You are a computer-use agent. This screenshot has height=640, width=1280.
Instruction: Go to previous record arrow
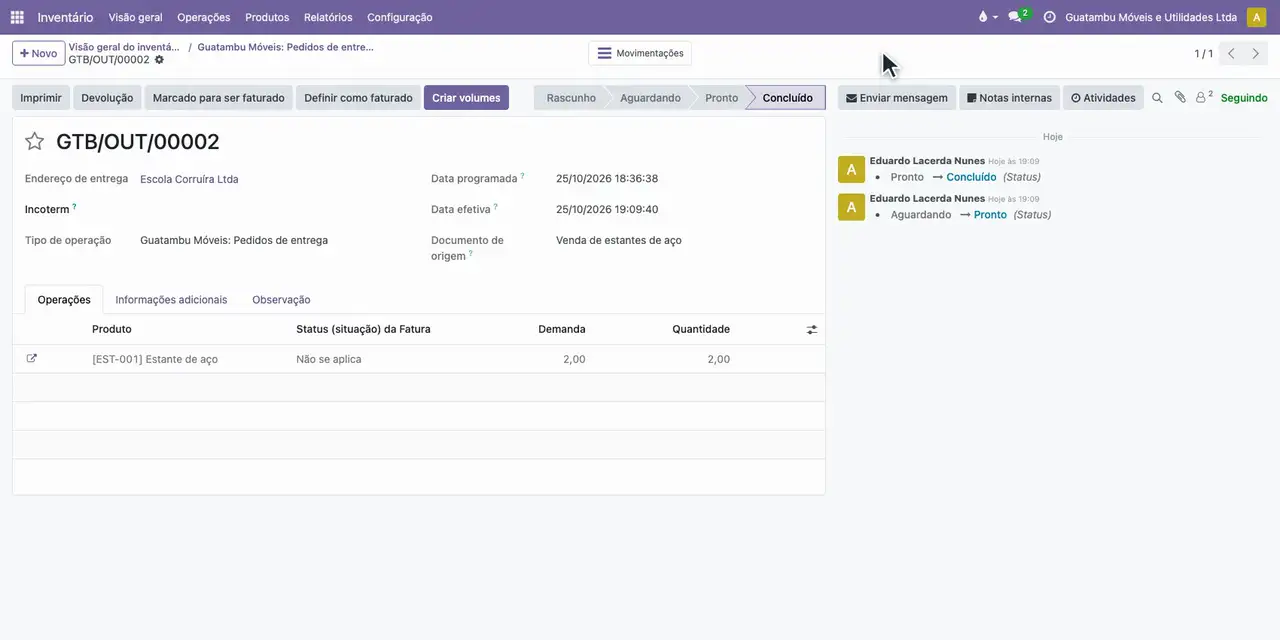(x=1231, y=53)
